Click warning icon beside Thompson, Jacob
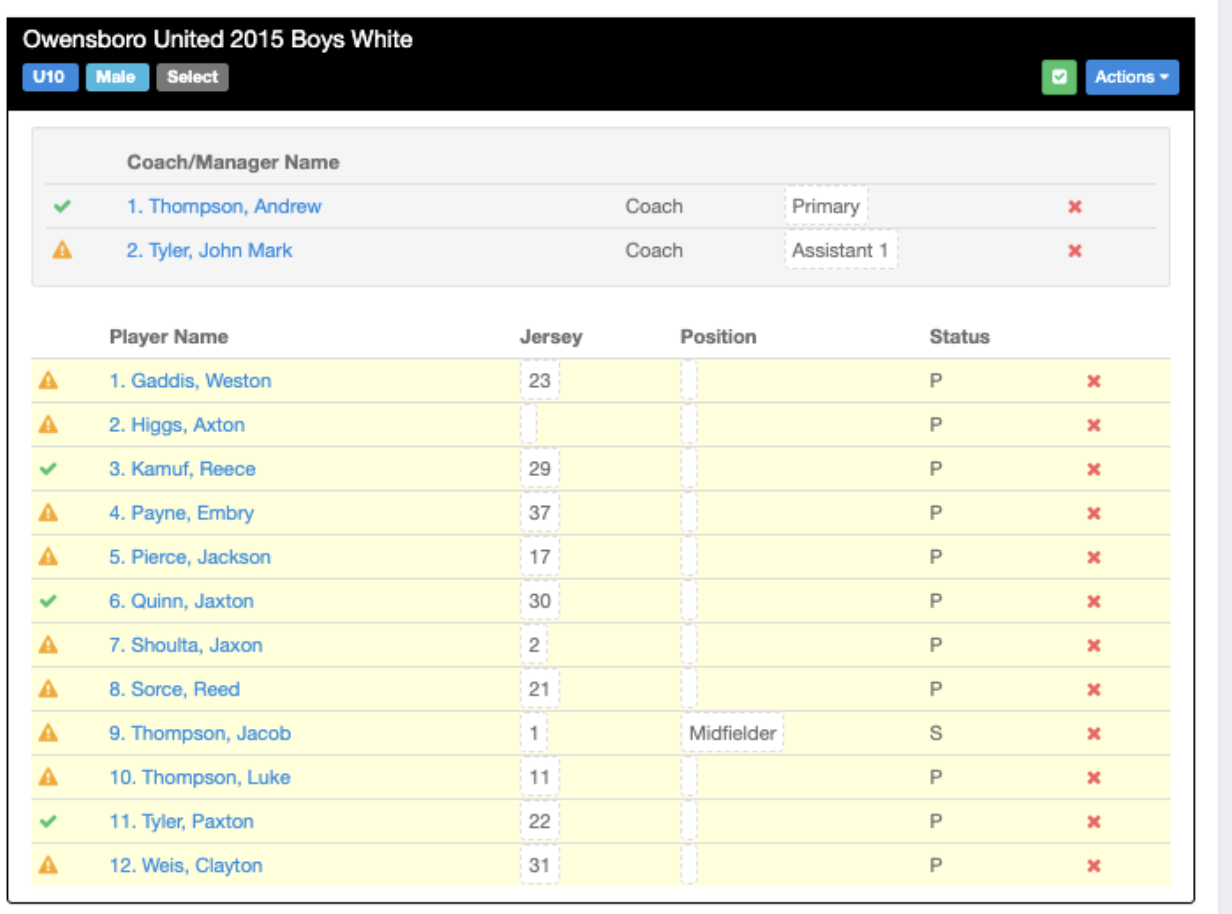The image size is (1232, 914). click(x=48, y=733)
